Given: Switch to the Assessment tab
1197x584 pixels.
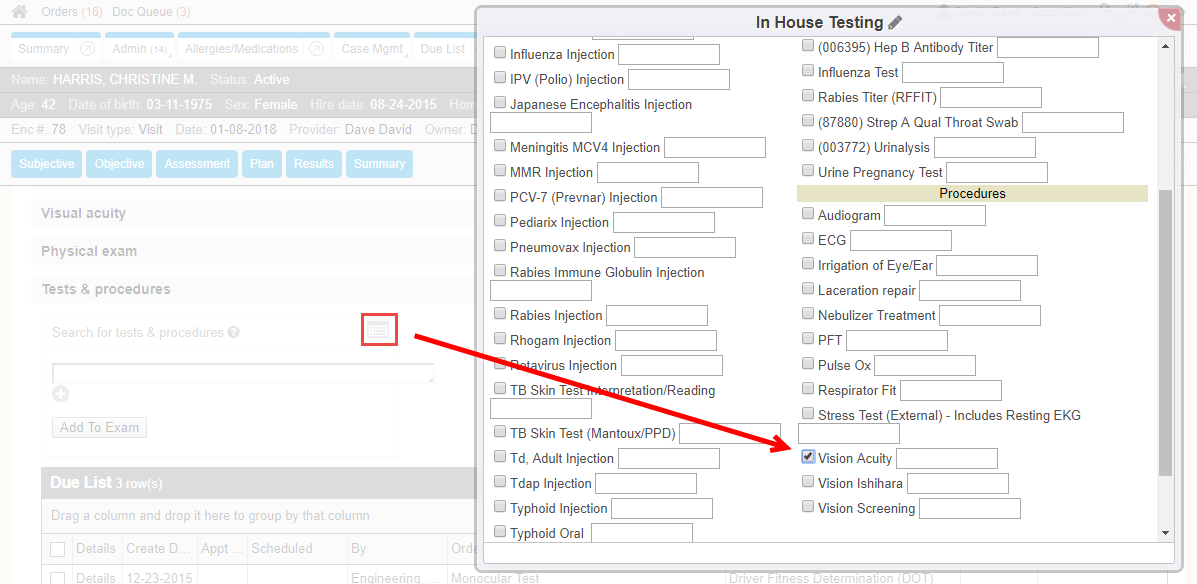Looking at the screenshot, I should pyautogui.click(x=197, y=164).
